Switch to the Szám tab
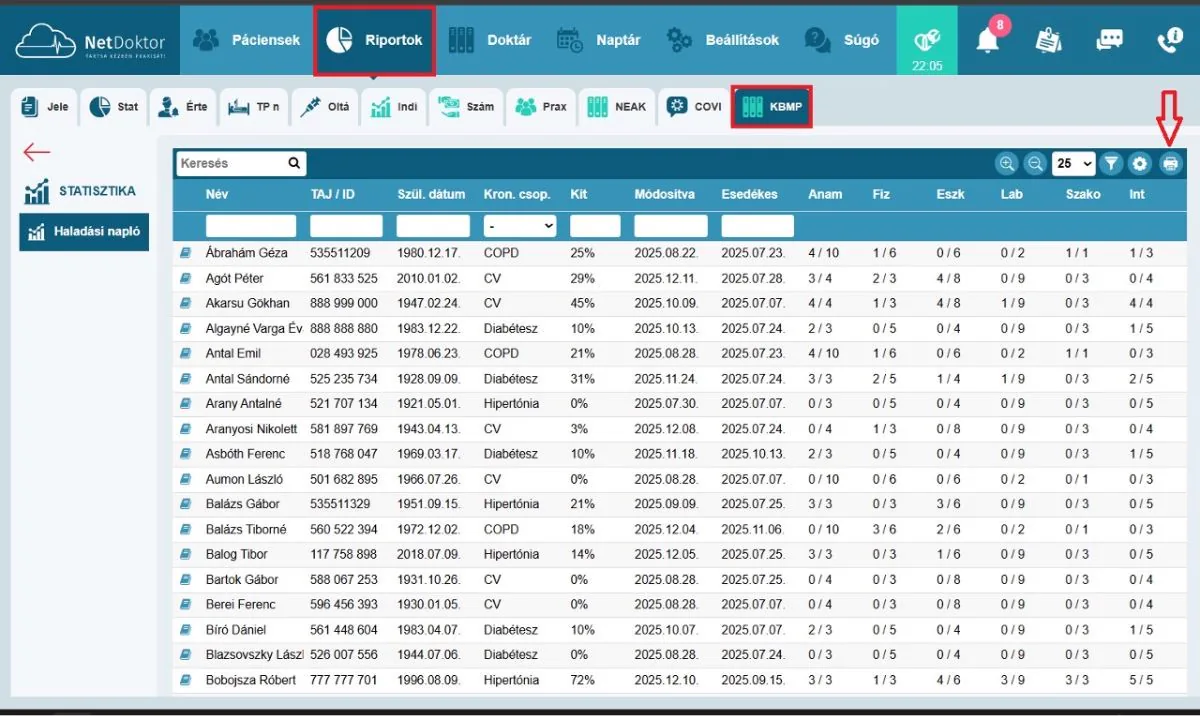This screenshot has width=1200, height=716. 466,107
